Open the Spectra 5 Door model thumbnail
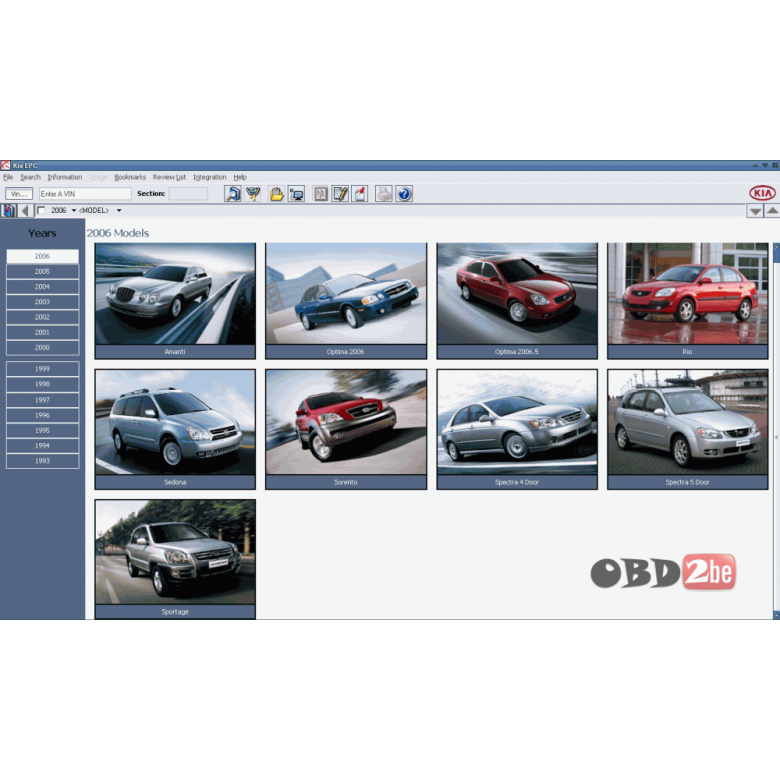The width and height of the screenshot is (780, 780). 687,429
